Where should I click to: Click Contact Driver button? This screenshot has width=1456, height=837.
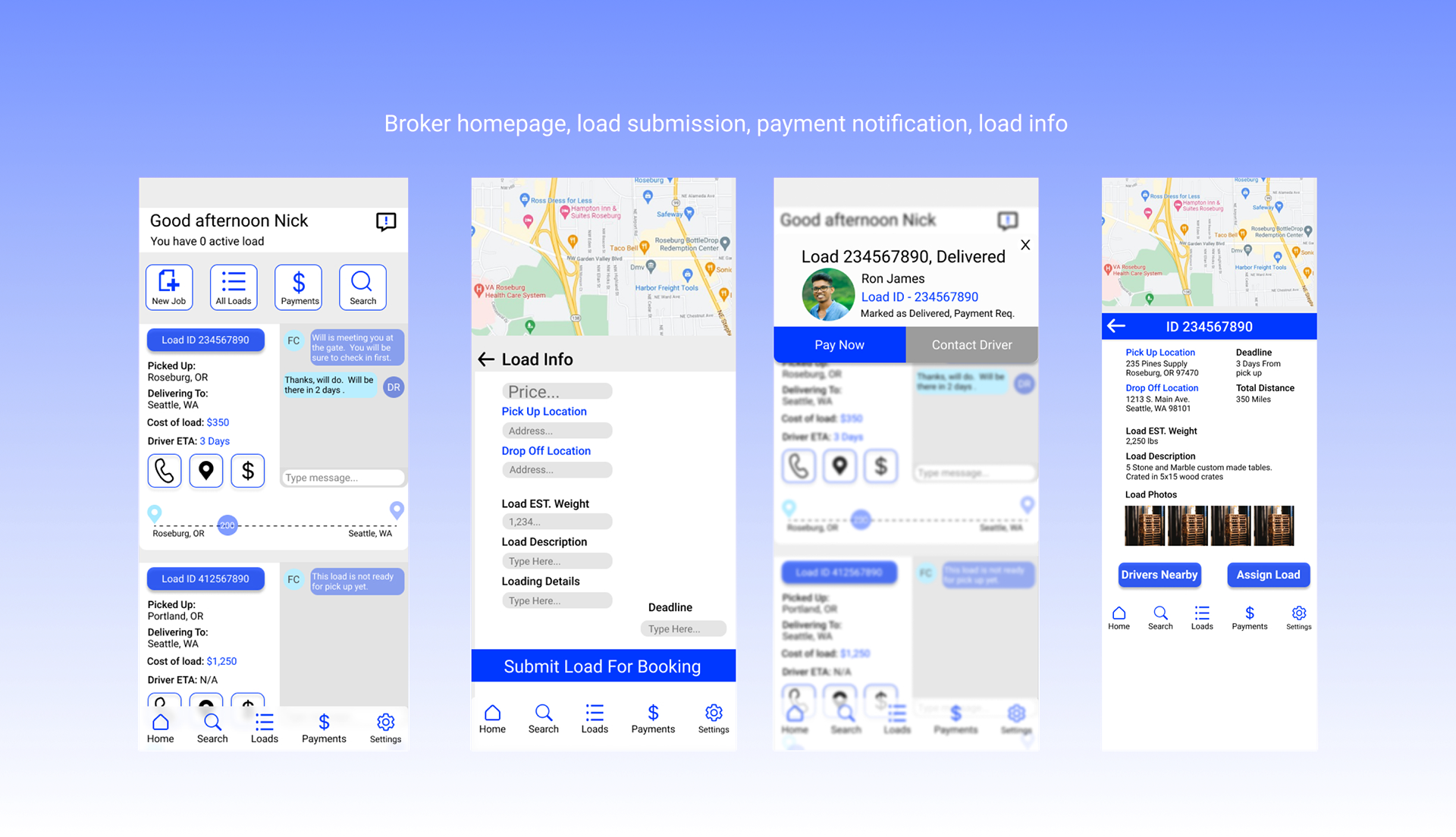click(x=971, y=345)
